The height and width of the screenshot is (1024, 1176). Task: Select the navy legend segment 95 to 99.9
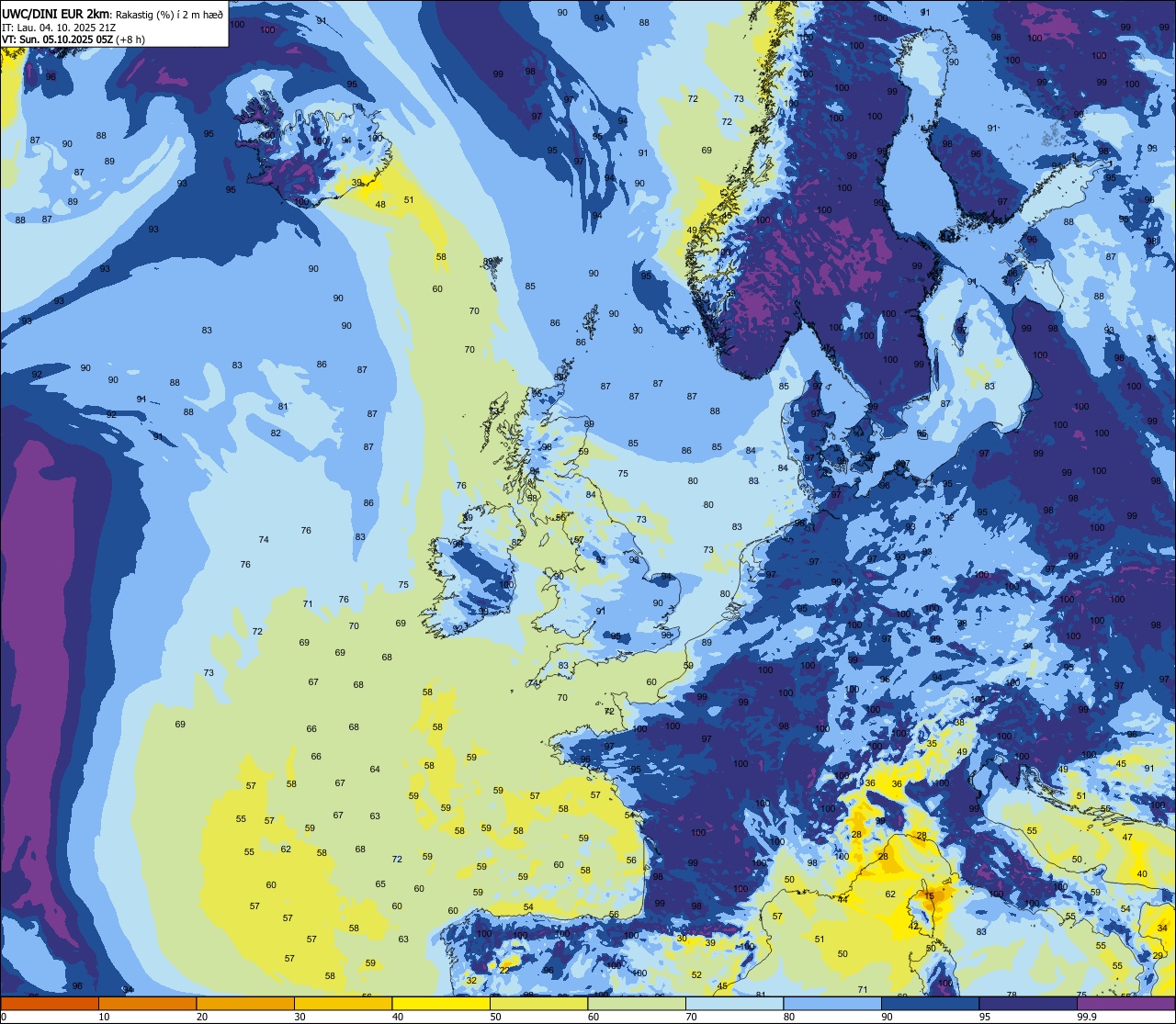(x=1028, y=1003)
